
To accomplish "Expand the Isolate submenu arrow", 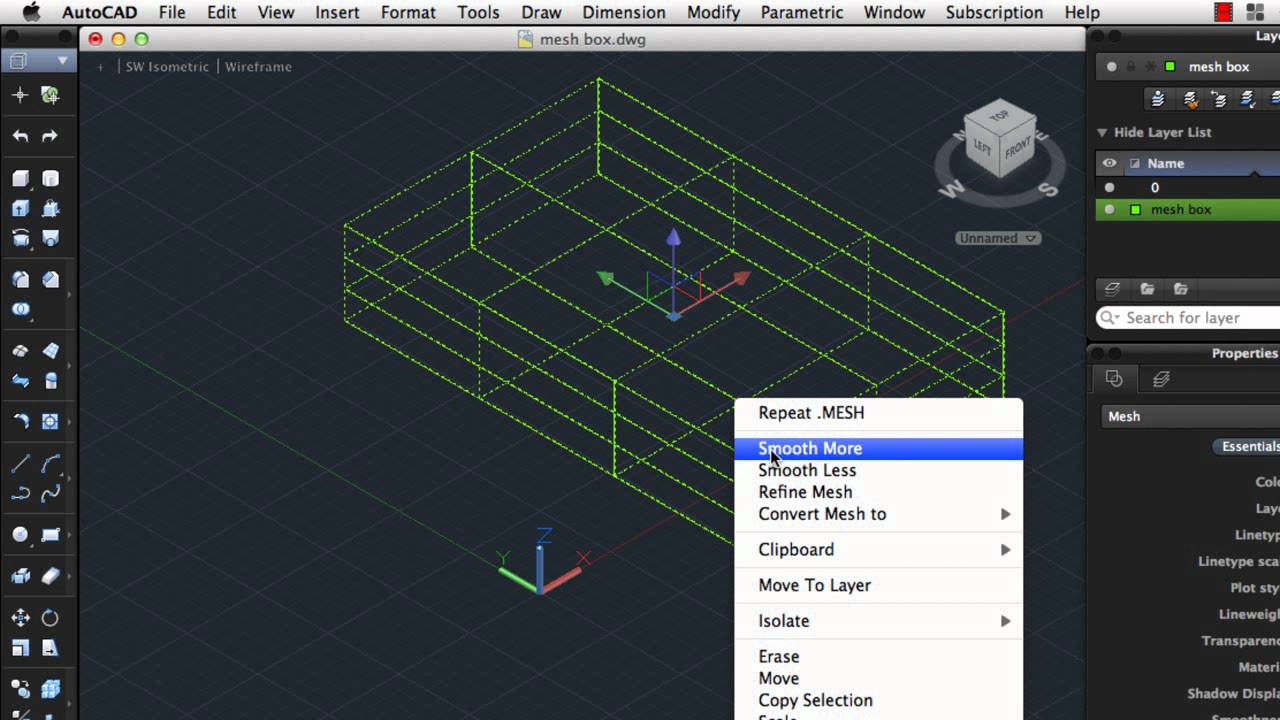I will tap(1006, 621).
